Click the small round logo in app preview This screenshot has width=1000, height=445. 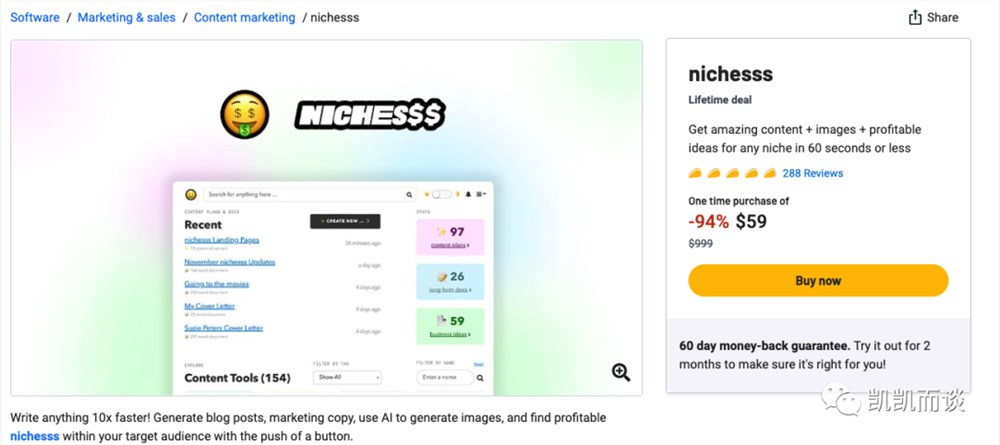click(x=191, y=194)
